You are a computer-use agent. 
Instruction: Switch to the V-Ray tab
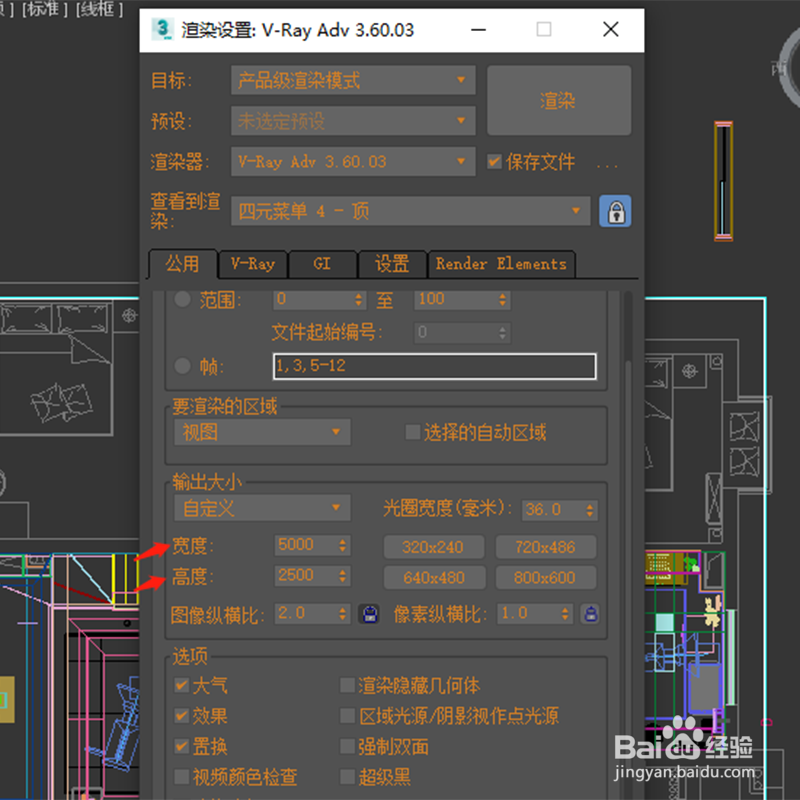[253, 264]
